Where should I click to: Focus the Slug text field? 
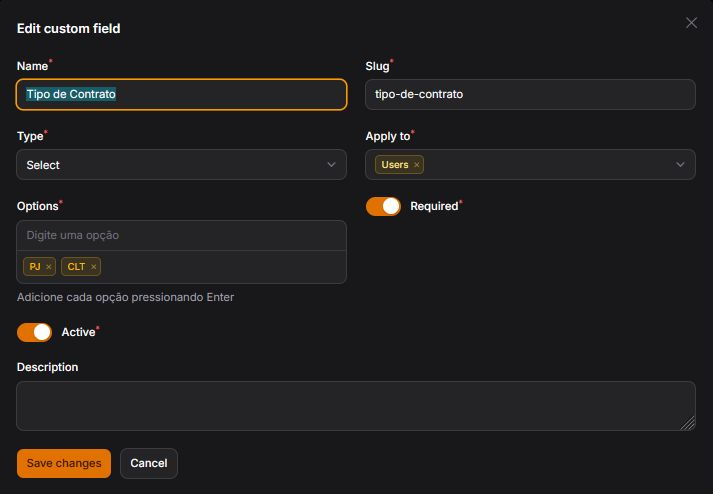pyautogui.click(x=530, y=94)
